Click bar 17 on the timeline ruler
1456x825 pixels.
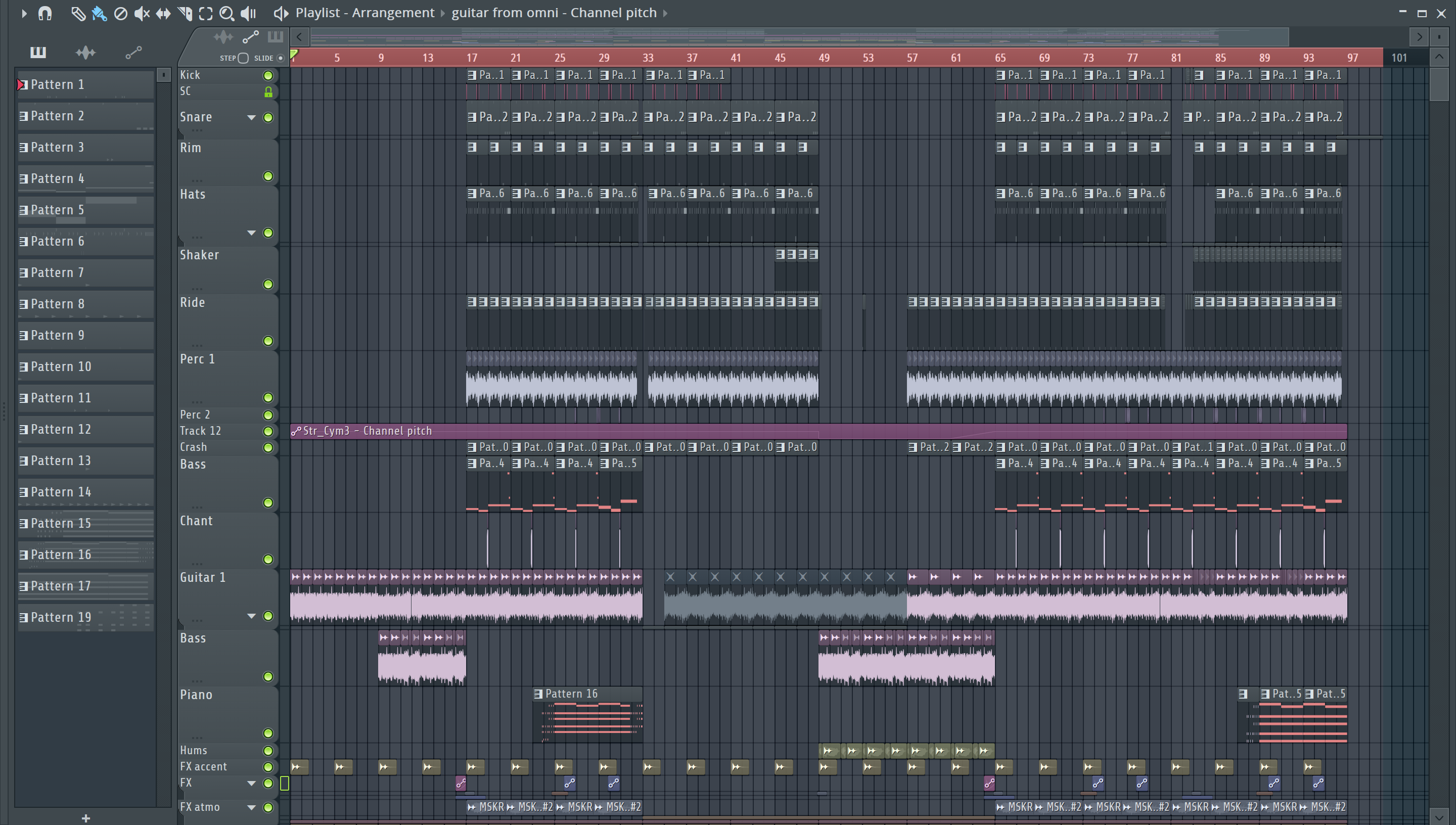point(471,58)
